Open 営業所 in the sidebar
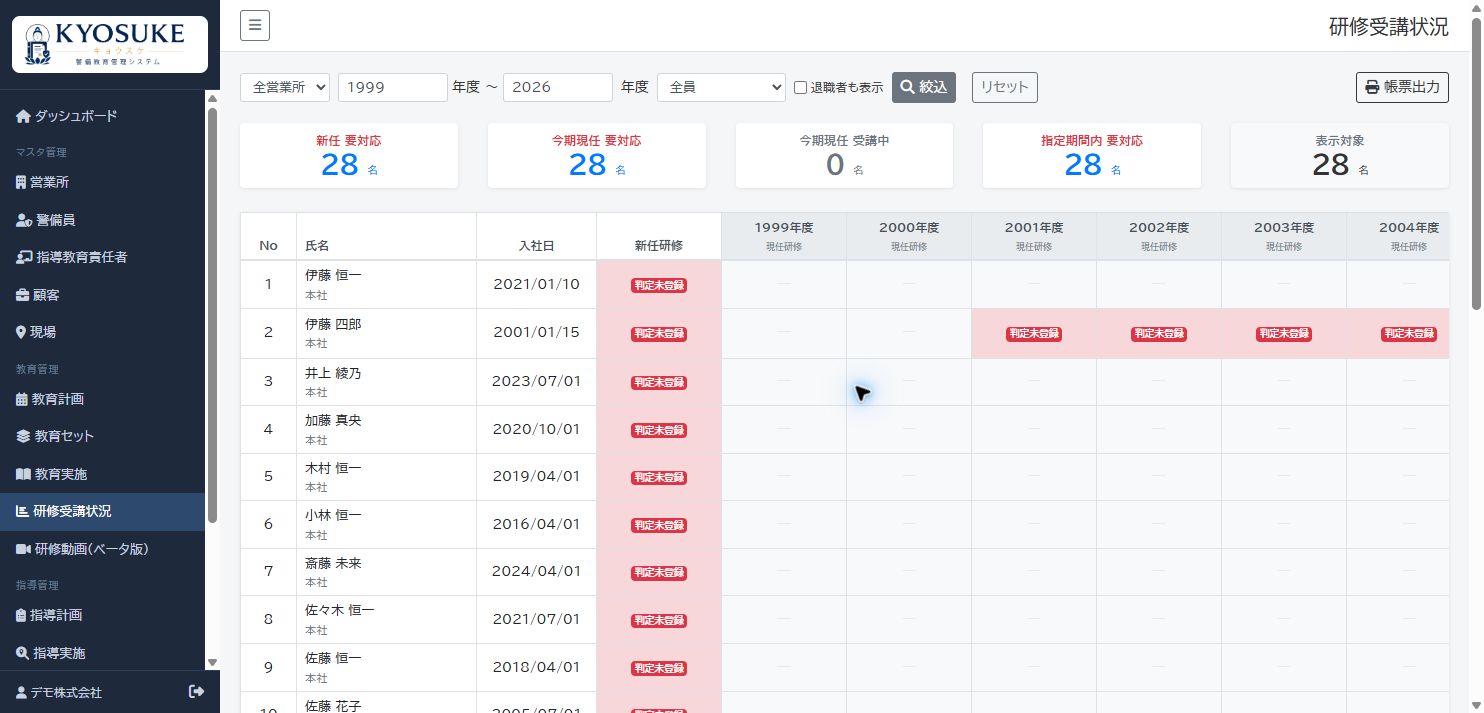Viewport: 1484px width, 713px height. pos(43,182)
